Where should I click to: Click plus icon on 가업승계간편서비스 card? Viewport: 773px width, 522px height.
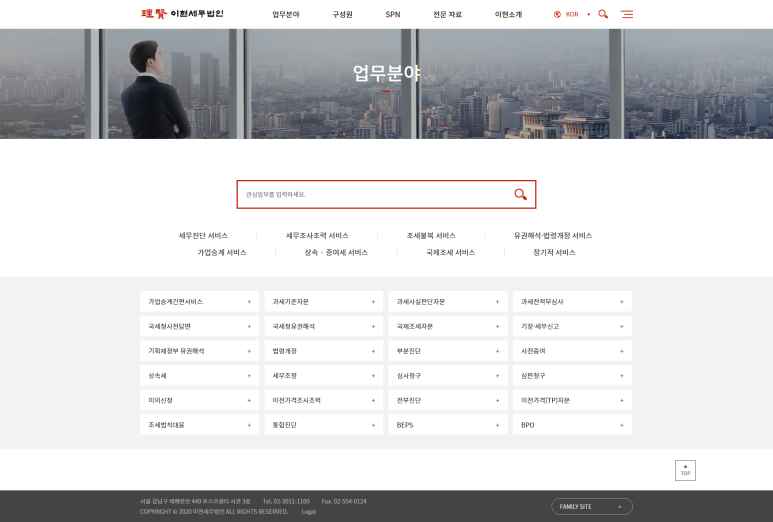click(x=249, y=302)
